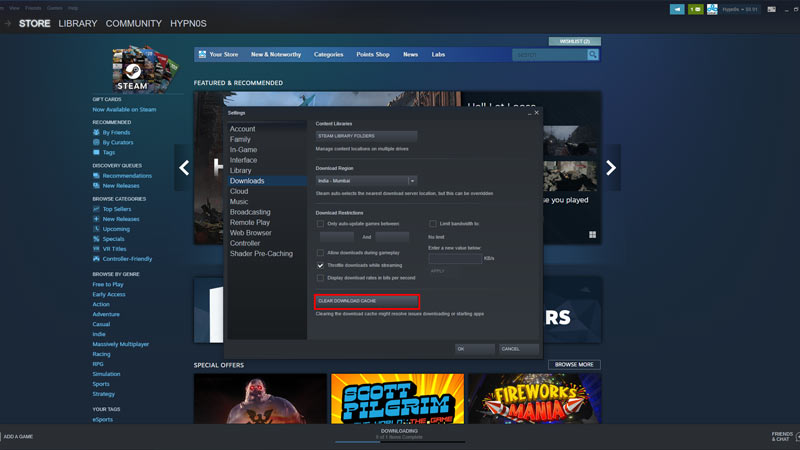Click the discovery Recommendations icon in sidebar

(96, 176)
